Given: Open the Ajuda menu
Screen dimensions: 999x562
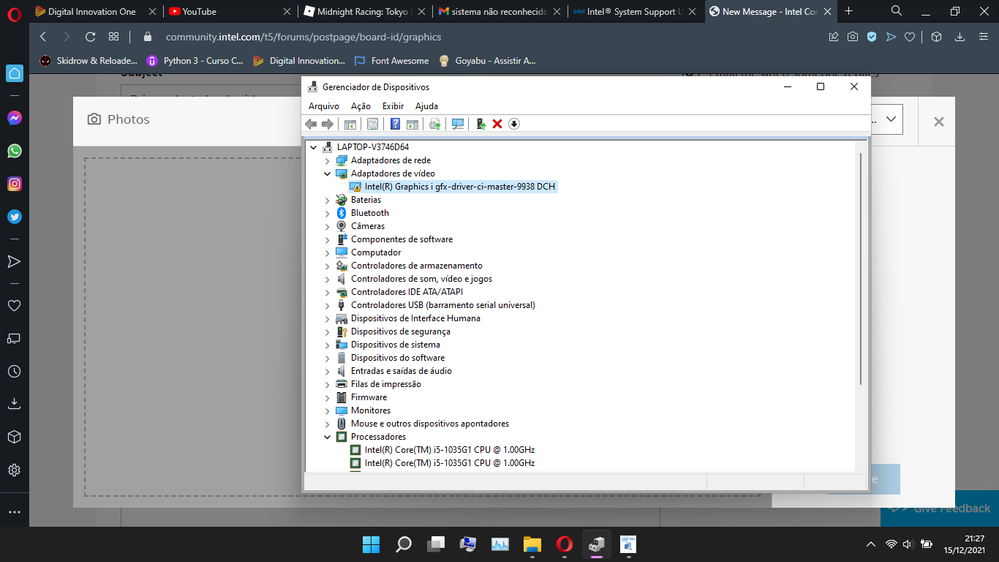Looking at the screenshot, I should 426,106.
